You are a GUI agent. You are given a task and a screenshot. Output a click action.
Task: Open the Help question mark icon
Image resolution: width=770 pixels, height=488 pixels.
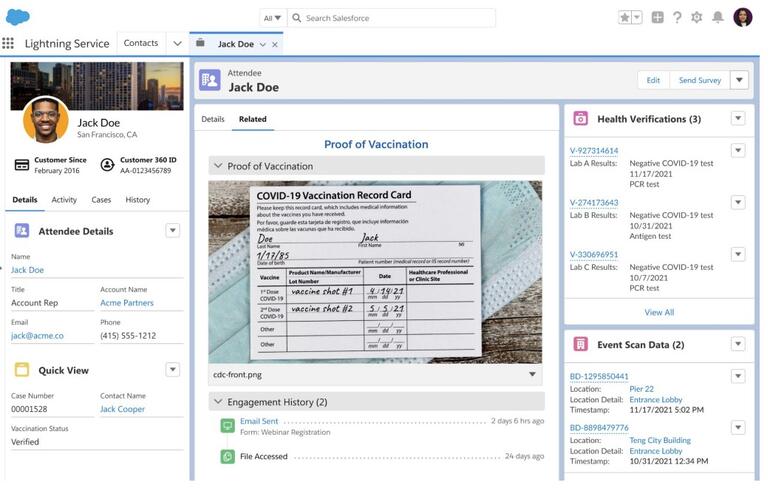(x=677, y=18)
